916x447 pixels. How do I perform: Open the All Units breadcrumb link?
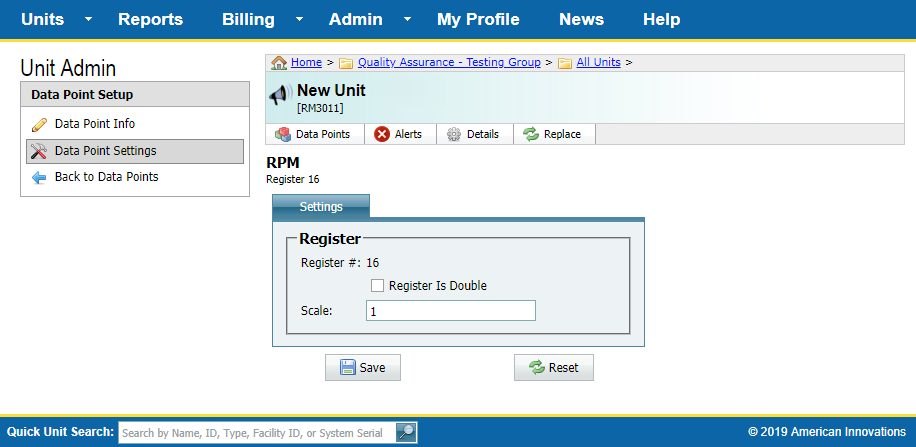598,62
